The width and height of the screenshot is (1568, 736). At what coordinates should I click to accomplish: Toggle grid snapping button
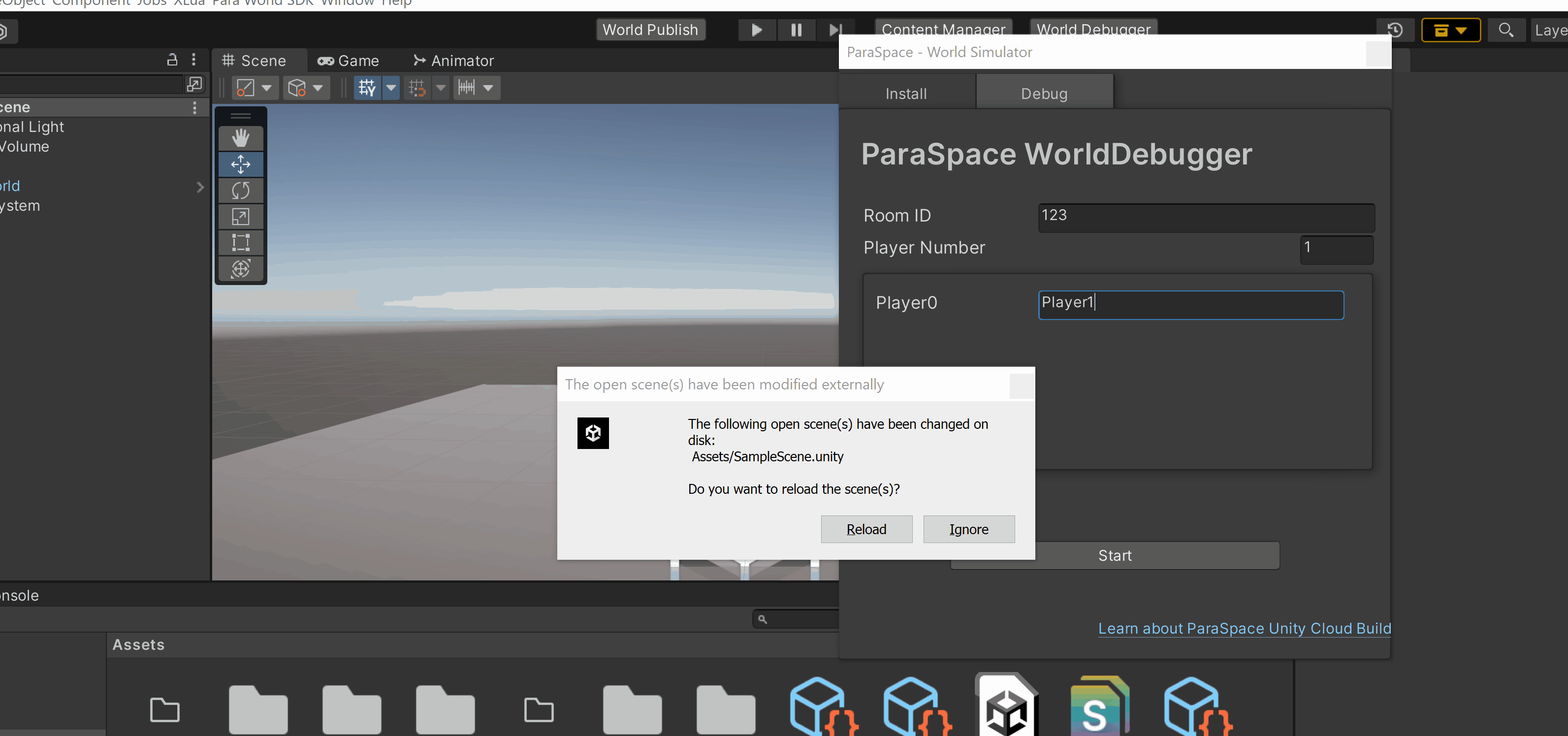point(417,88)
